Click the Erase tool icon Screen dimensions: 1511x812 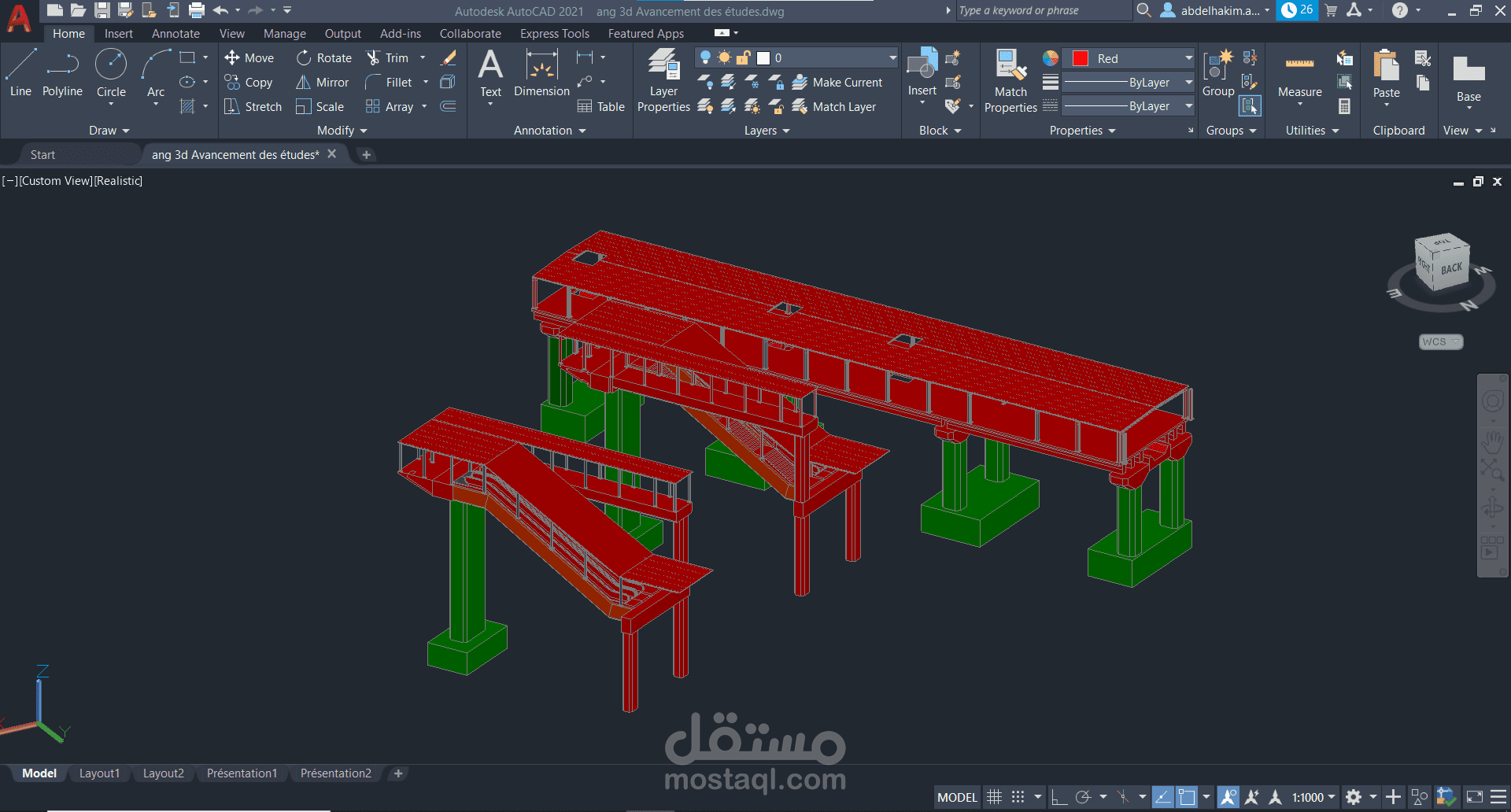pyautogui.click(x=449, y=57)
